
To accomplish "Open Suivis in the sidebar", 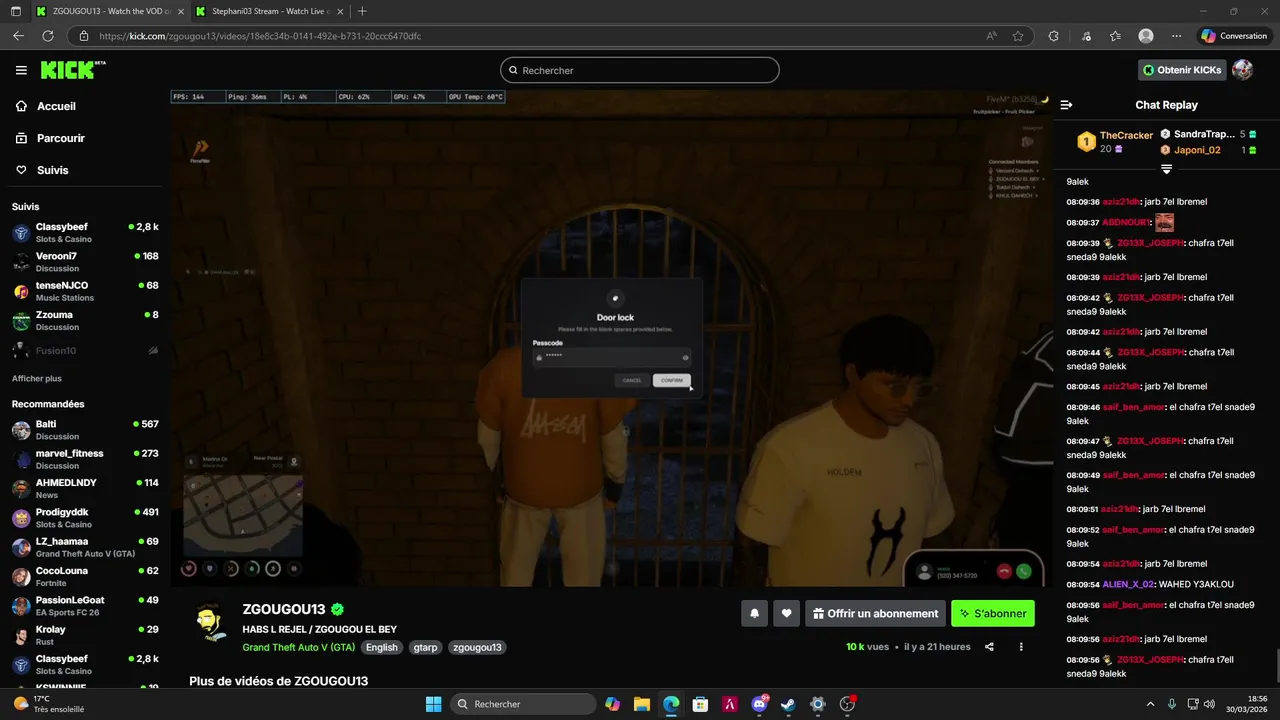I will pos(52,170).
